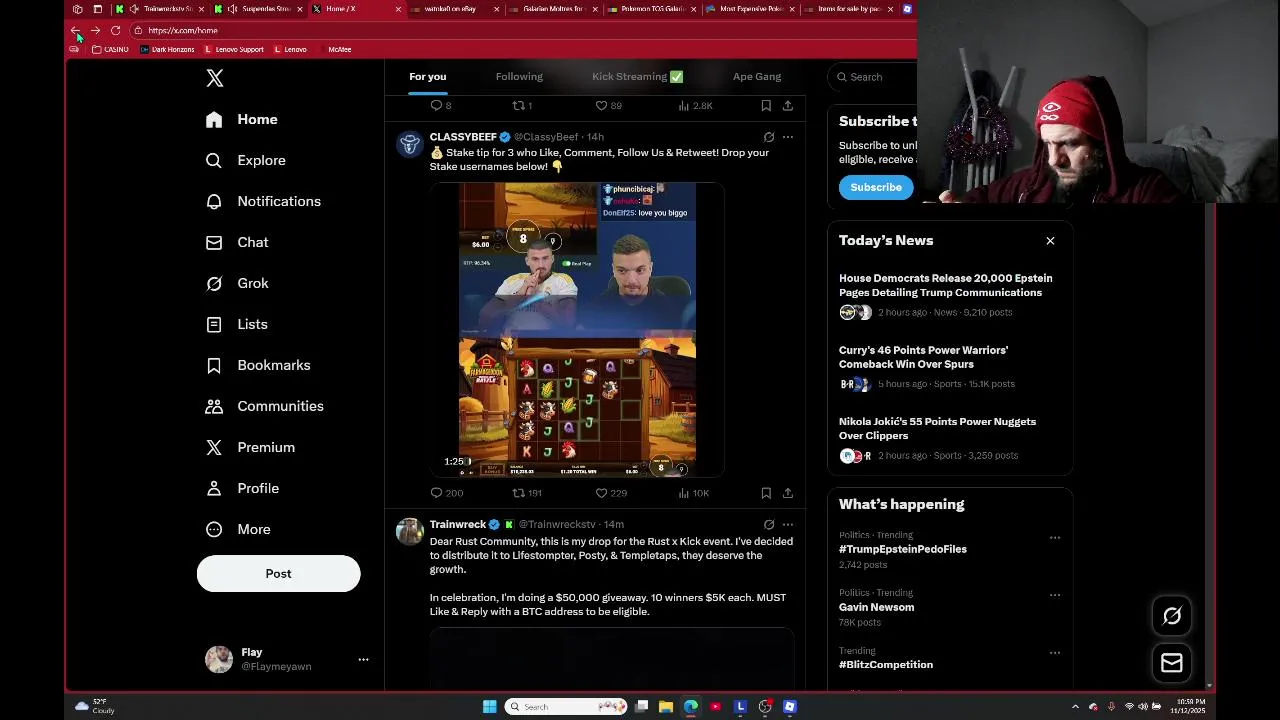Switch to Most Expensive Pokémon browser tab
Screen dimensions: 1280x720
tap(748, 9)
